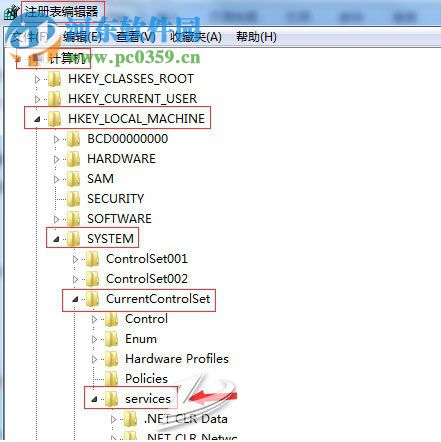The image size is (441, 442).
Task: Click the HKEY_CURRENT_USER folder icon
Action: click(54, 99)
